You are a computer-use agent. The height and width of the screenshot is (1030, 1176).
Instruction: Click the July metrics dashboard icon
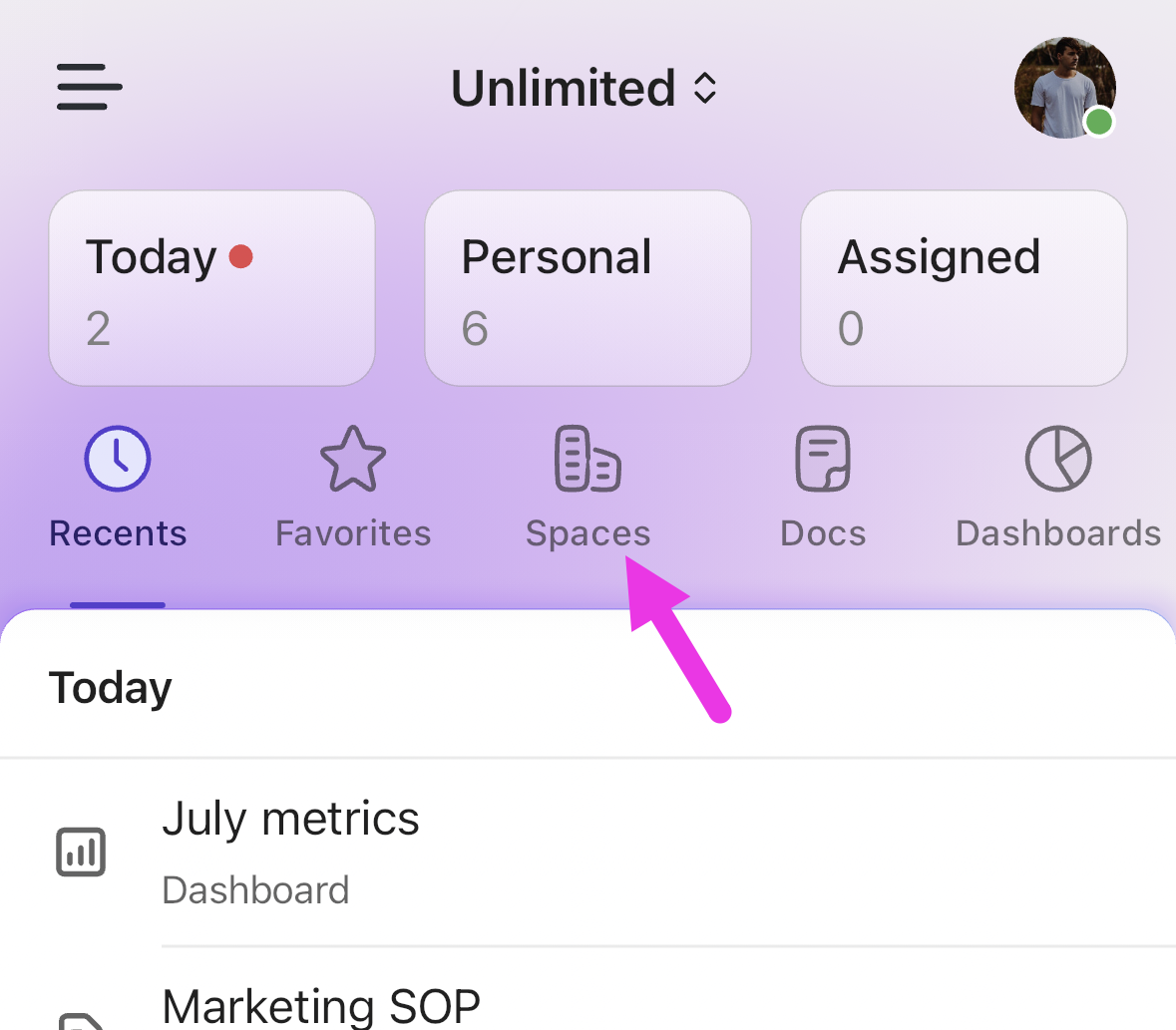coord(80,852)
